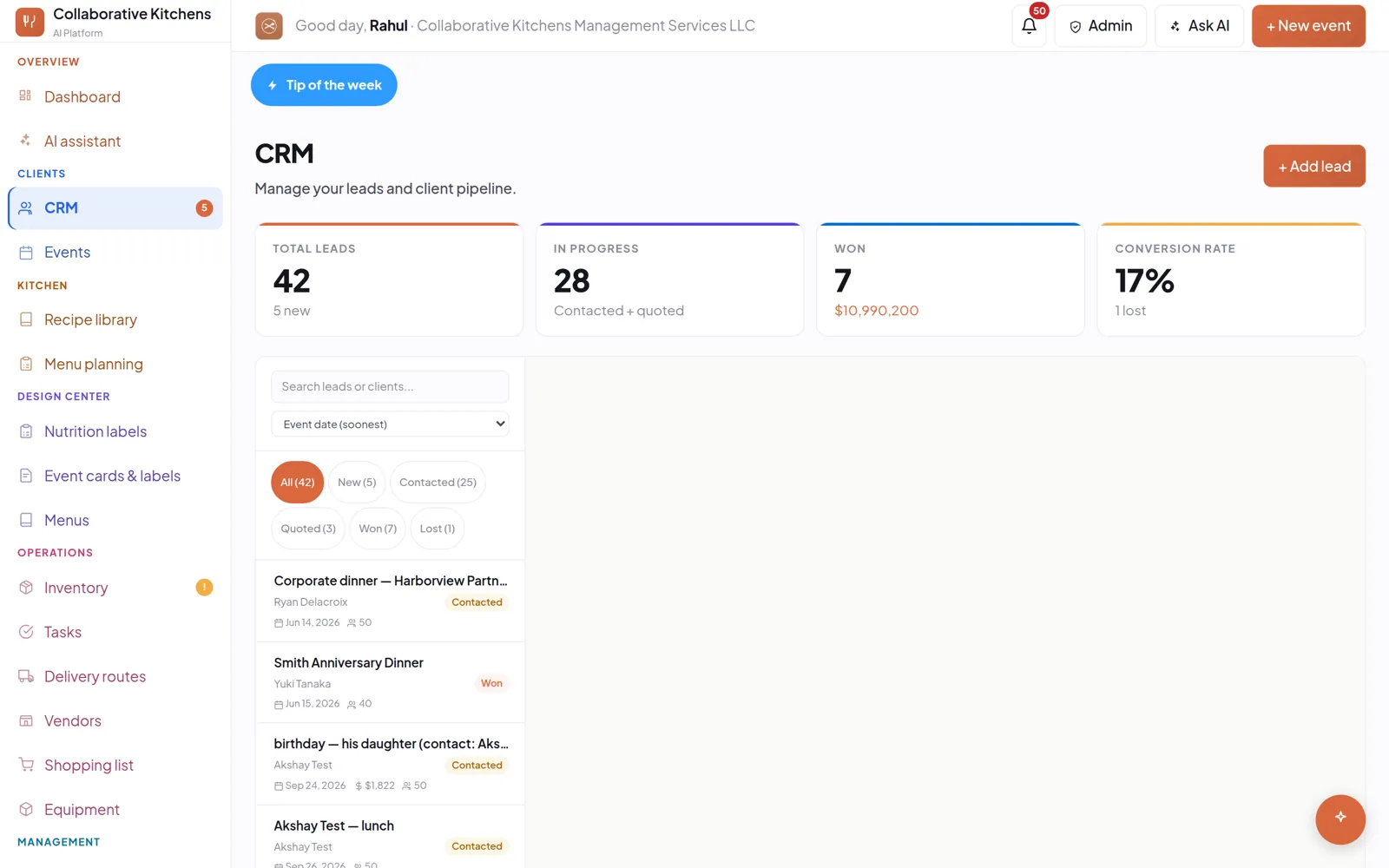Click the Delivery routes truck icon
1389x868 pixels.
click(26, 676)
